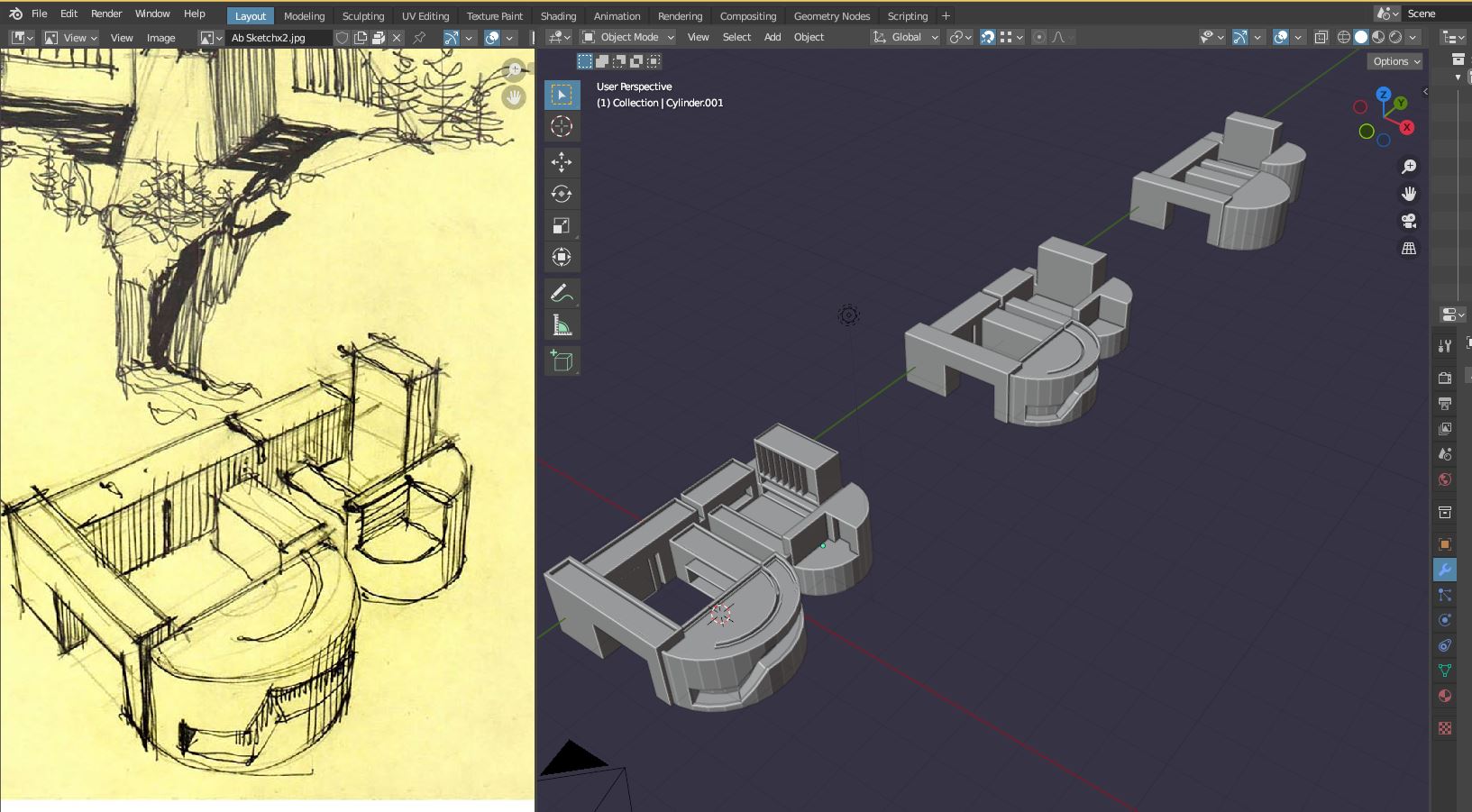Select the Measure tool

(562, 325)
